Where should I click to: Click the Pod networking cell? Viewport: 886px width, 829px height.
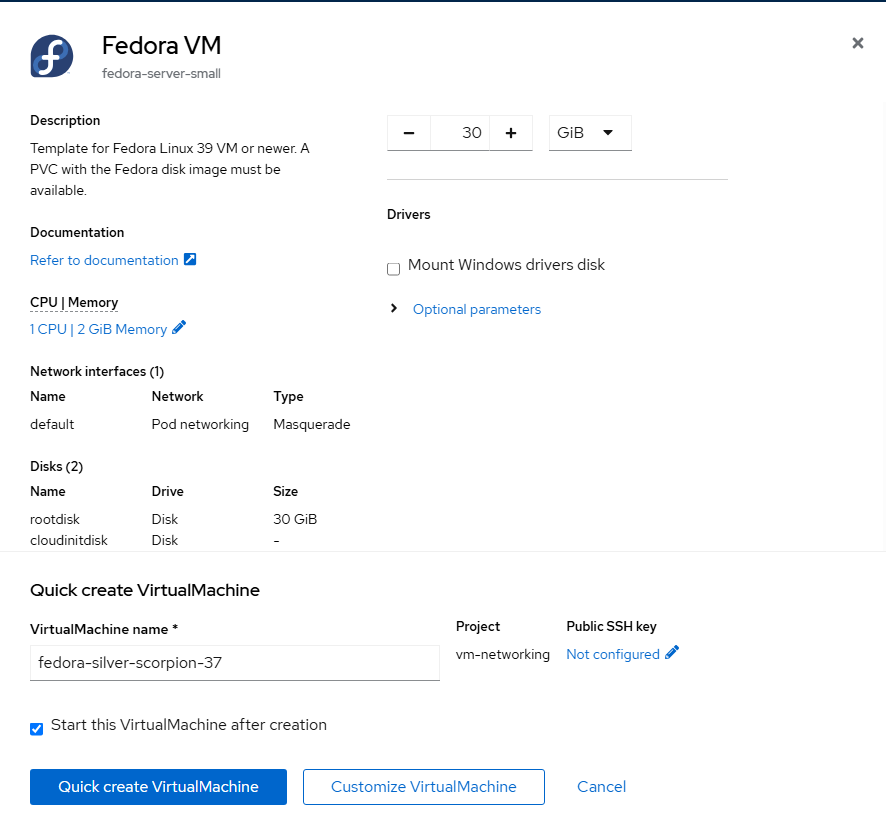(200, 424)
